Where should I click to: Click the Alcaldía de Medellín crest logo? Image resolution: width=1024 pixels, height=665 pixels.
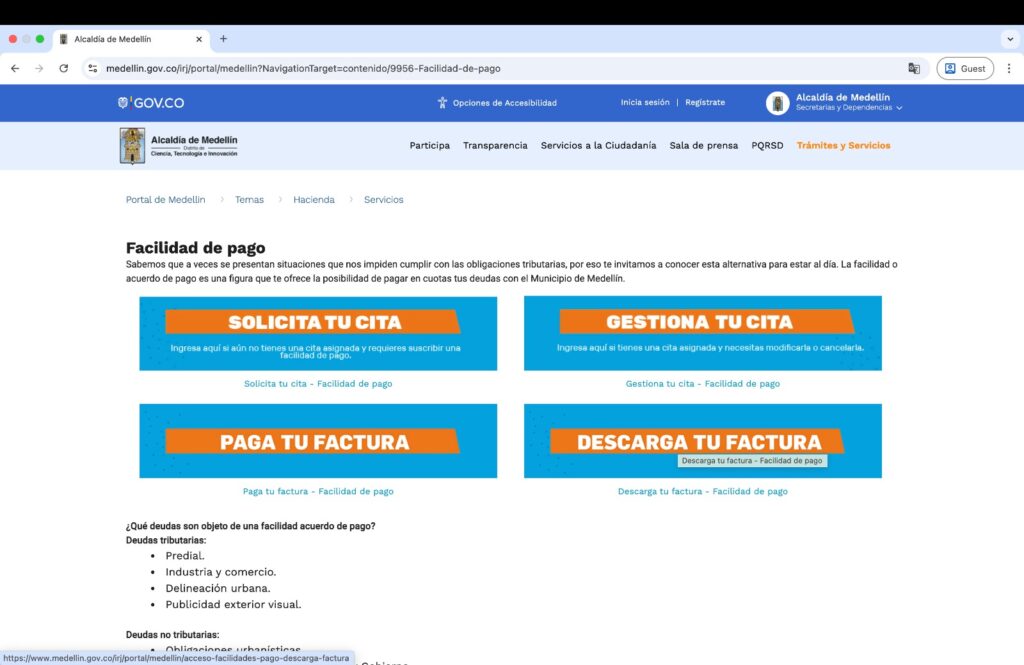click(x=132, y=146)
